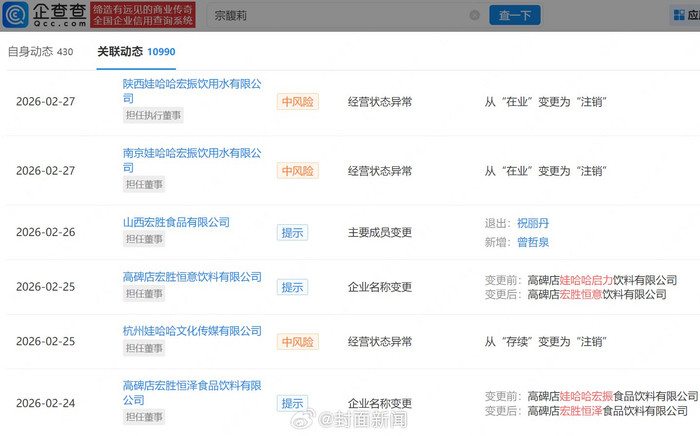Screen dimensions: 700x436
Task: Switch to the 自身动态 430 tab
Action: click(x=40, y=52)
